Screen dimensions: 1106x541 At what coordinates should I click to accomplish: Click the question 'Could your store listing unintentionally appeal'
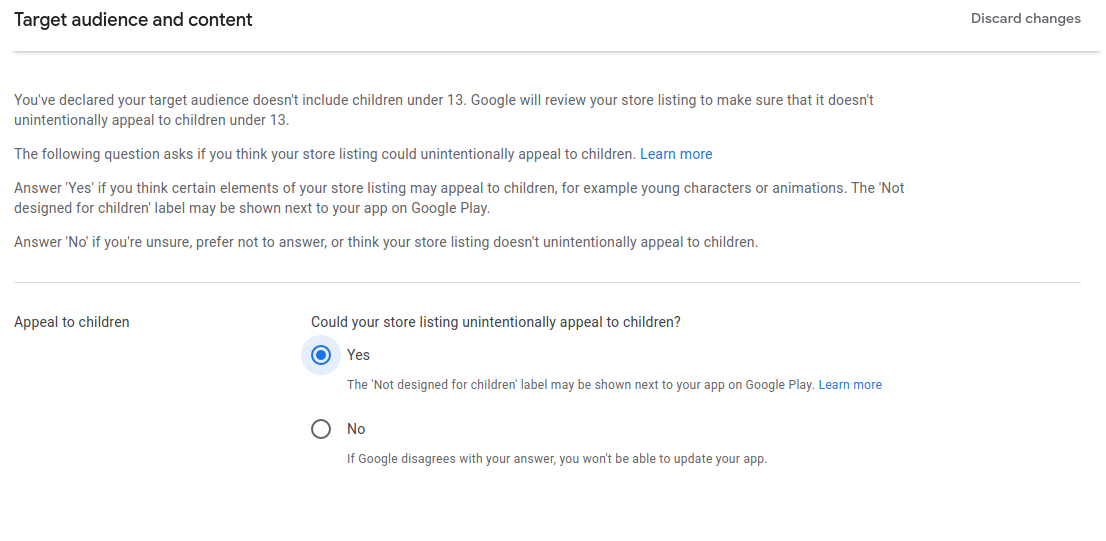[x=495, y=322]
